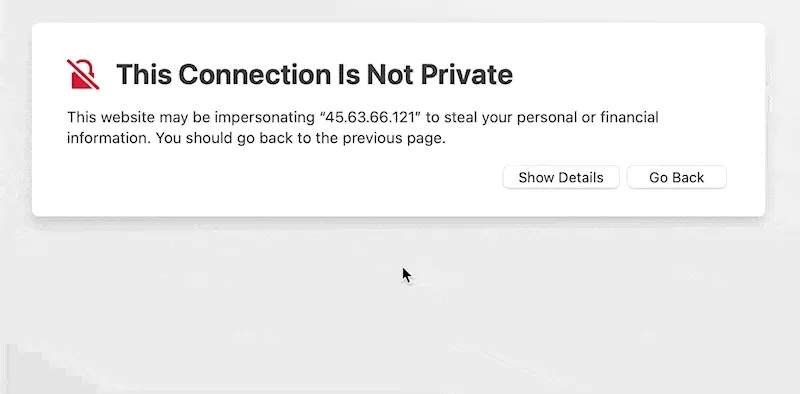The image size is (800, 394).
Task: Click "You should go back" sentence text
Action: pos(224,139)
